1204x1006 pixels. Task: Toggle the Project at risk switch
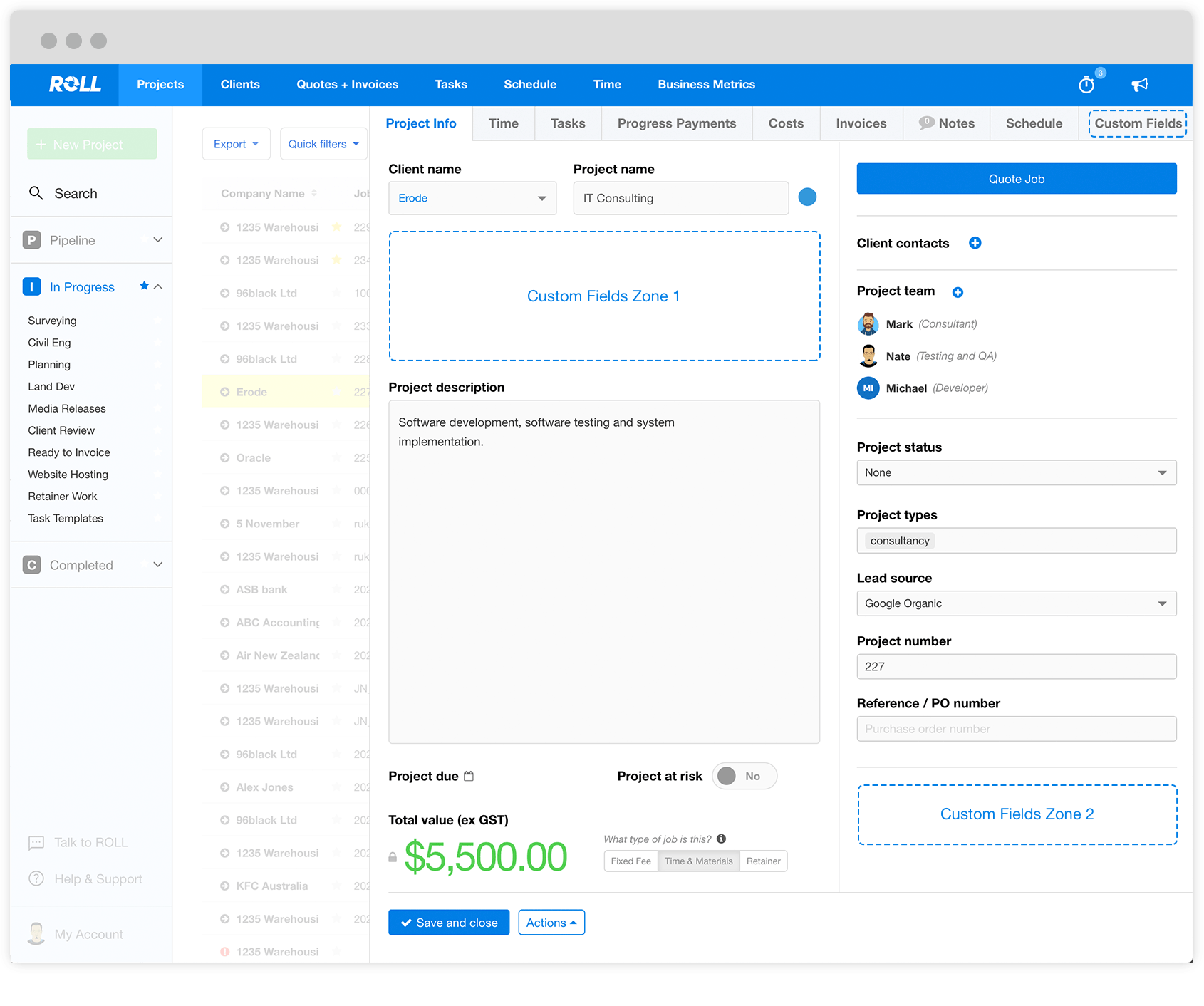click(744, 776)
